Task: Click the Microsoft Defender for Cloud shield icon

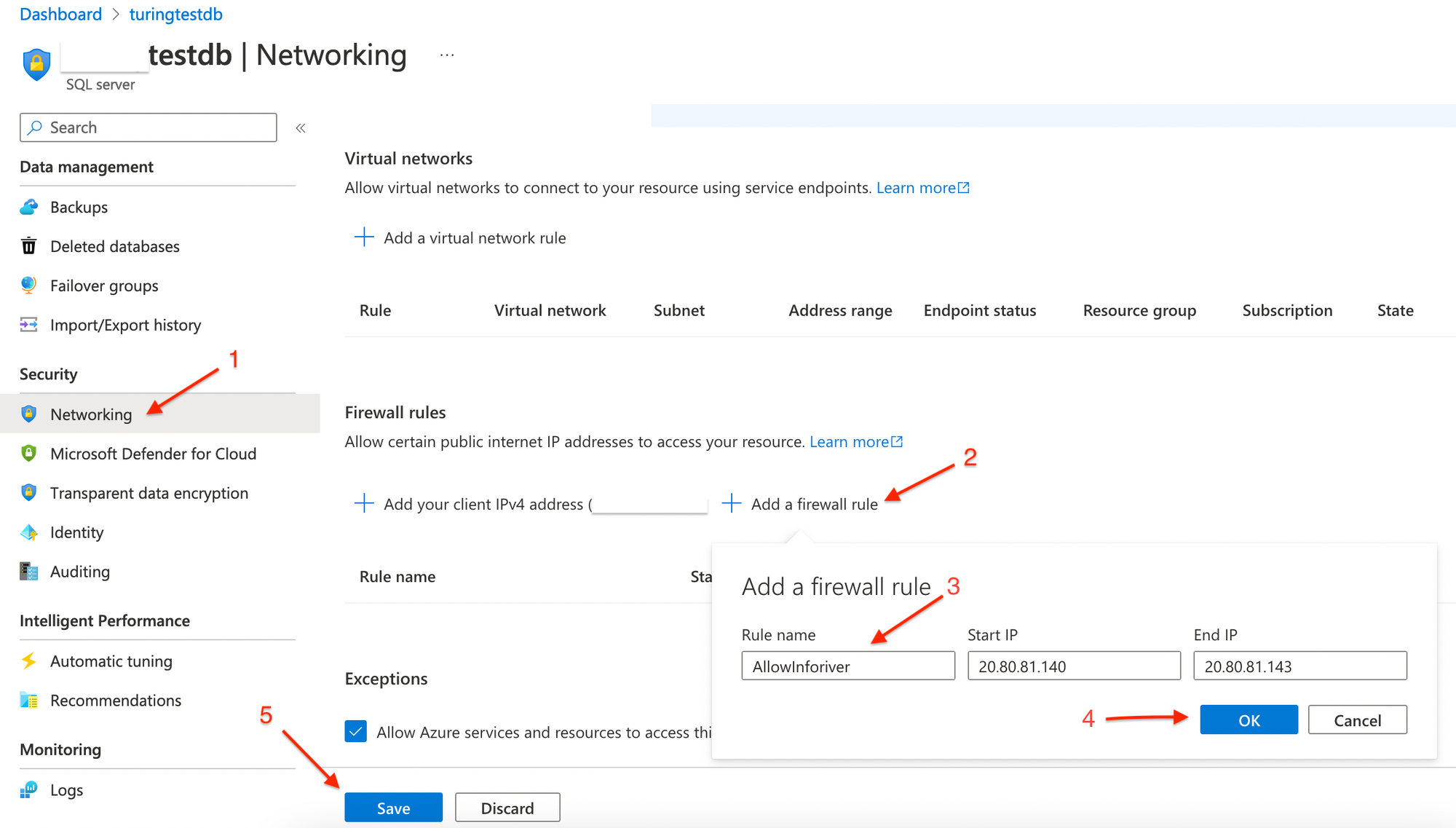Action: [29, 454]
